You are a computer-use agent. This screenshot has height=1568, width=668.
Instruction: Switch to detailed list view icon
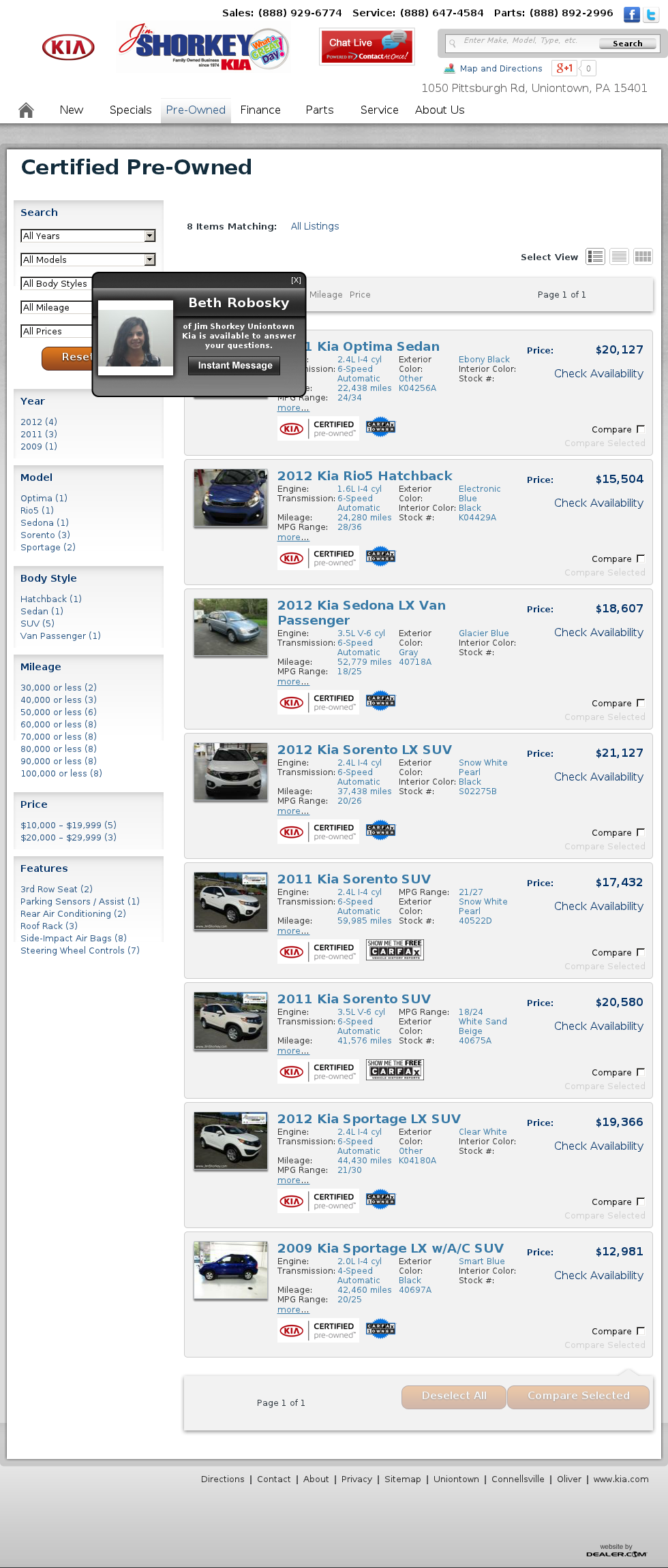click(x=595, y=256)
